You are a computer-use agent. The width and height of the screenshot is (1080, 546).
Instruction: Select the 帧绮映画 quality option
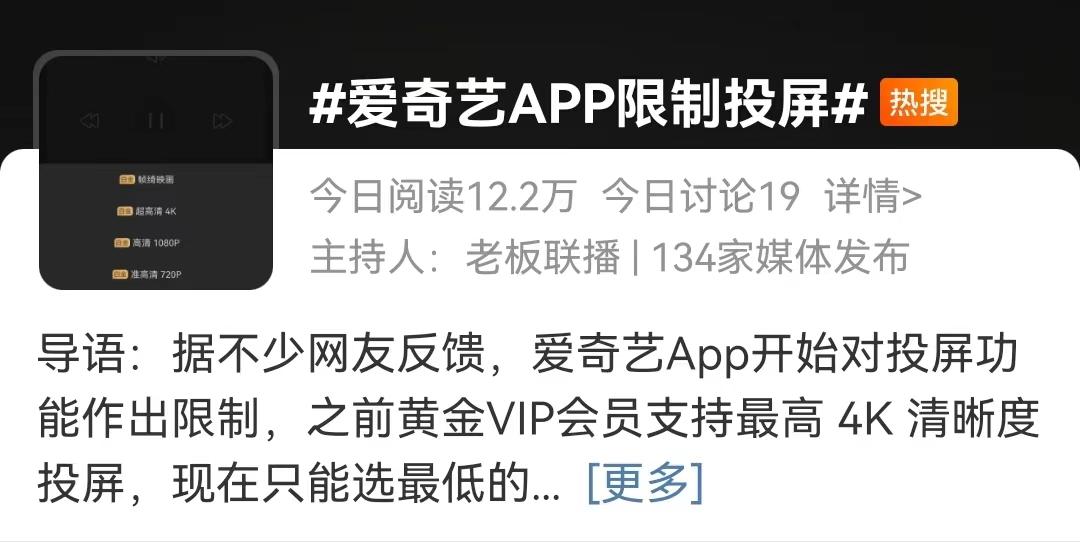[x=146, y=180]
